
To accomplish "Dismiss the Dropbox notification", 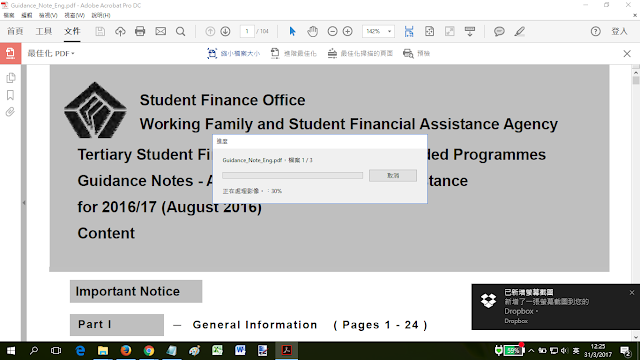I will [632, 292].
